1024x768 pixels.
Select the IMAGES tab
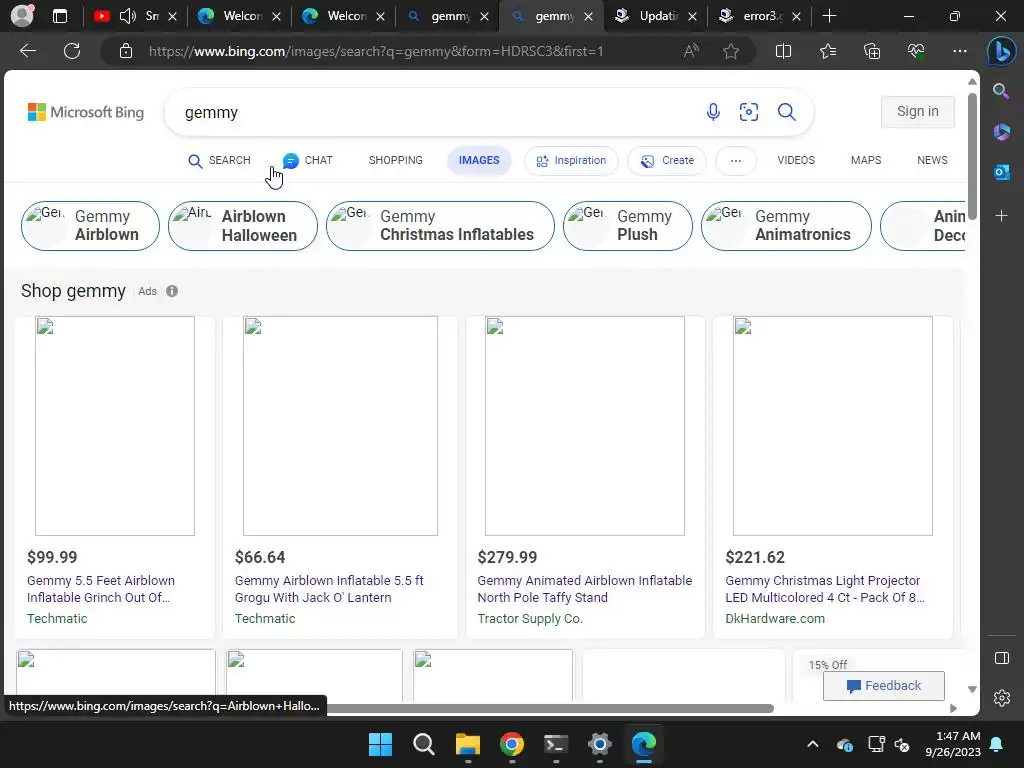tap(479, 161)
